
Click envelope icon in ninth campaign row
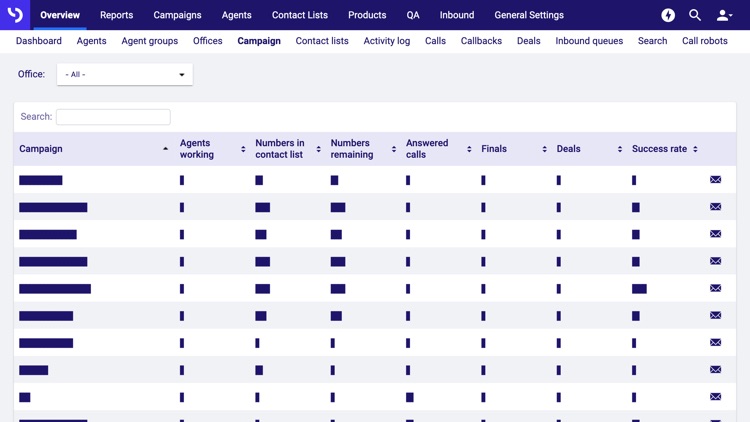pyautogui.click(x=716, y=397)
